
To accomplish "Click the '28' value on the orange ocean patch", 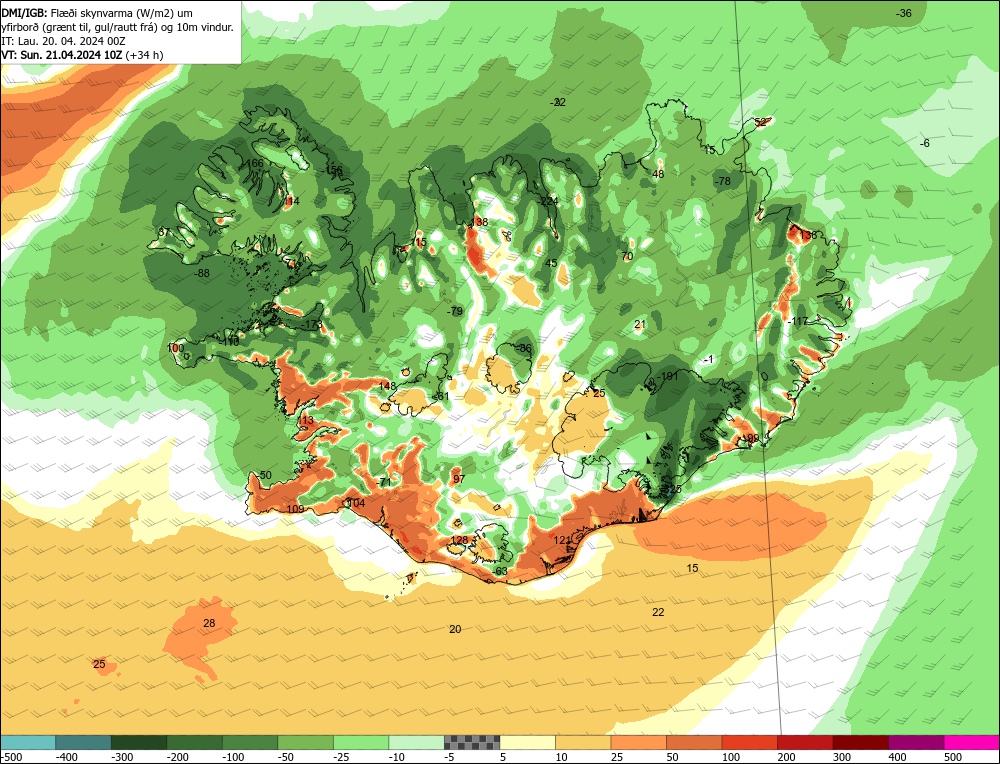I will coord(209,623).
